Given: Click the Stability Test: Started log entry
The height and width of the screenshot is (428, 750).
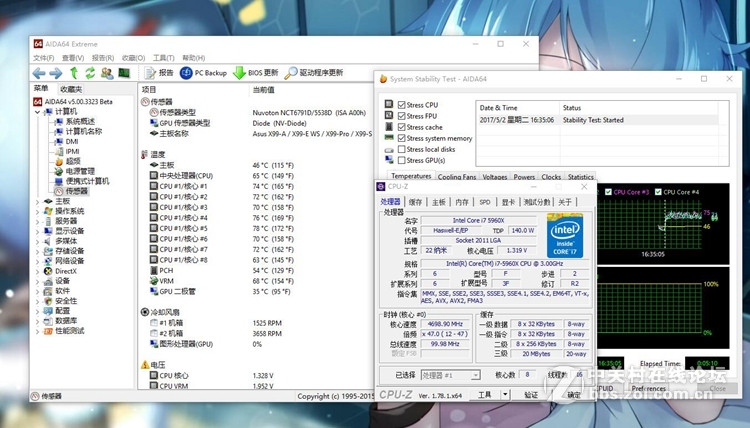Looking at the screenshot, I should [x=593, y=120].
